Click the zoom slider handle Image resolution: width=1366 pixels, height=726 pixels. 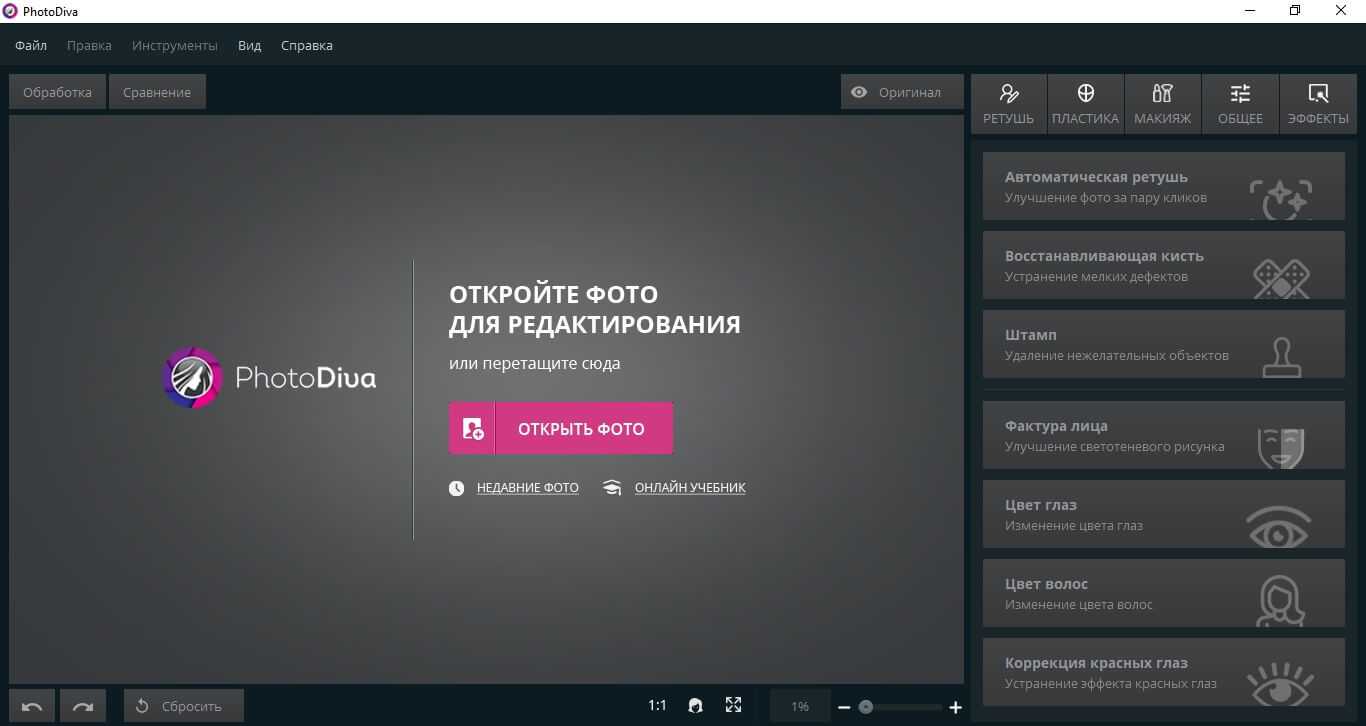pyautogui.click(x=866, y=707)
